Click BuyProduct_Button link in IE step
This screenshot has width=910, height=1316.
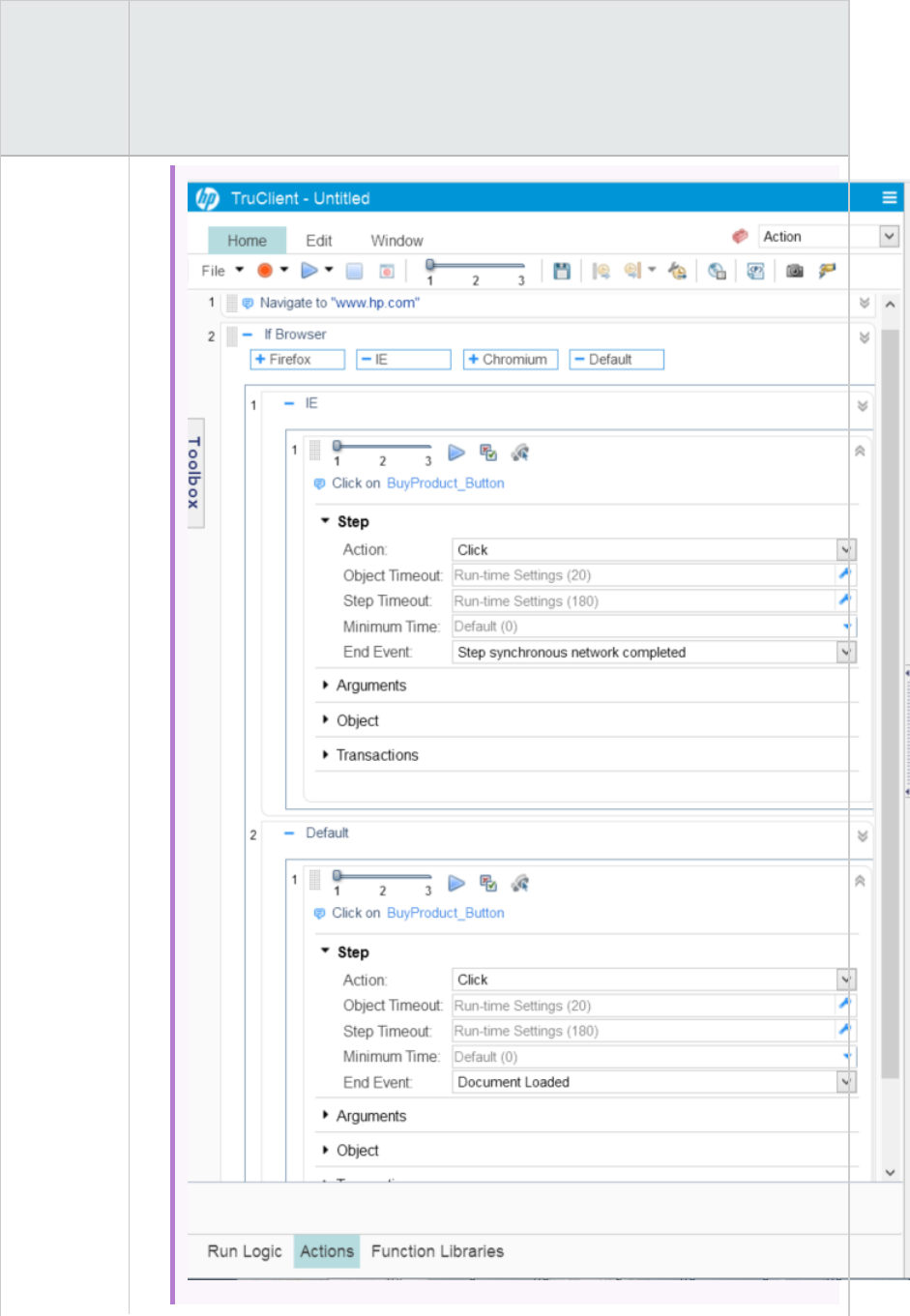[x=446, y=483]
